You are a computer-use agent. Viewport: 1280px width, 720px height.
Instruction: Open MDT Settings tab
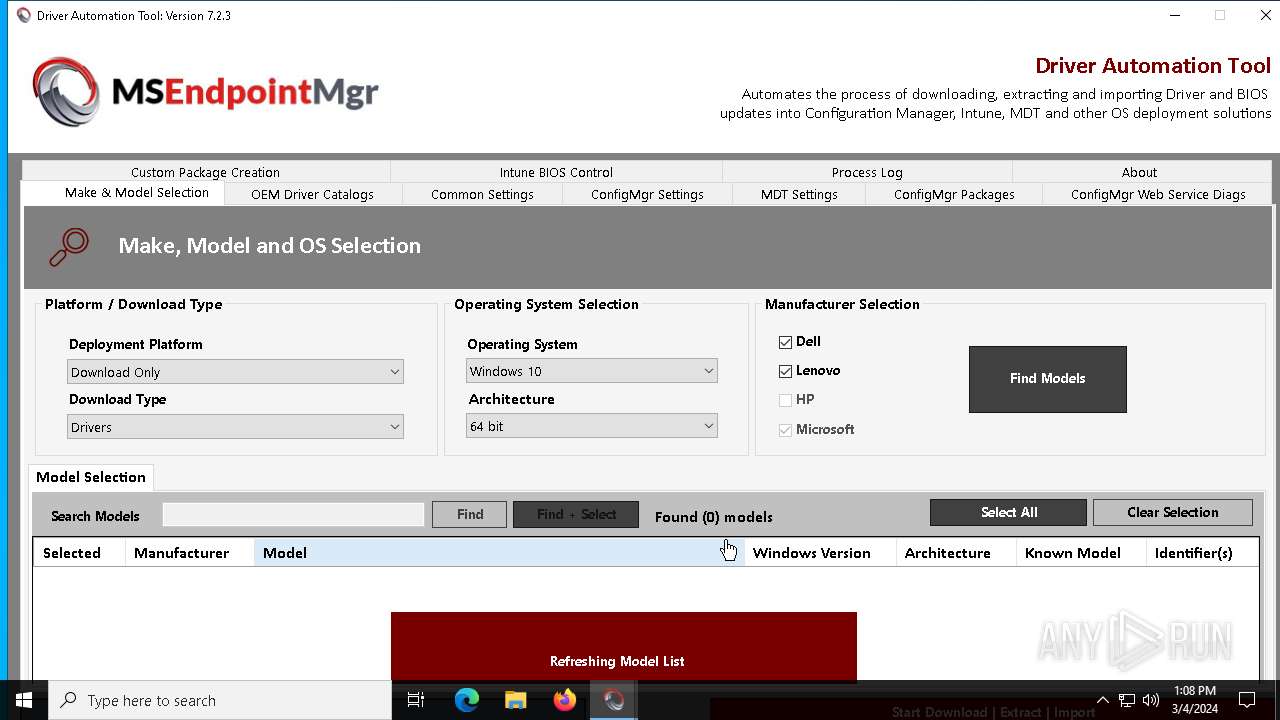tap(799, 195)
